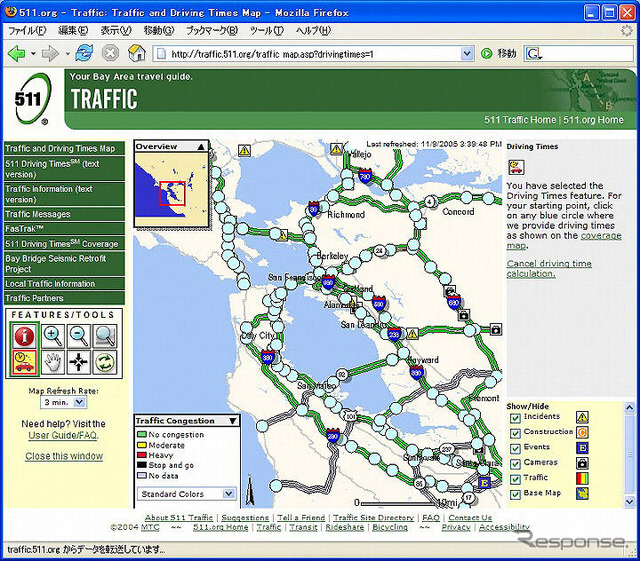Image resolution: width=640 pixels, height=561 pixels.
Task: Click the 511 logo
Action: [x=33, y=99]
